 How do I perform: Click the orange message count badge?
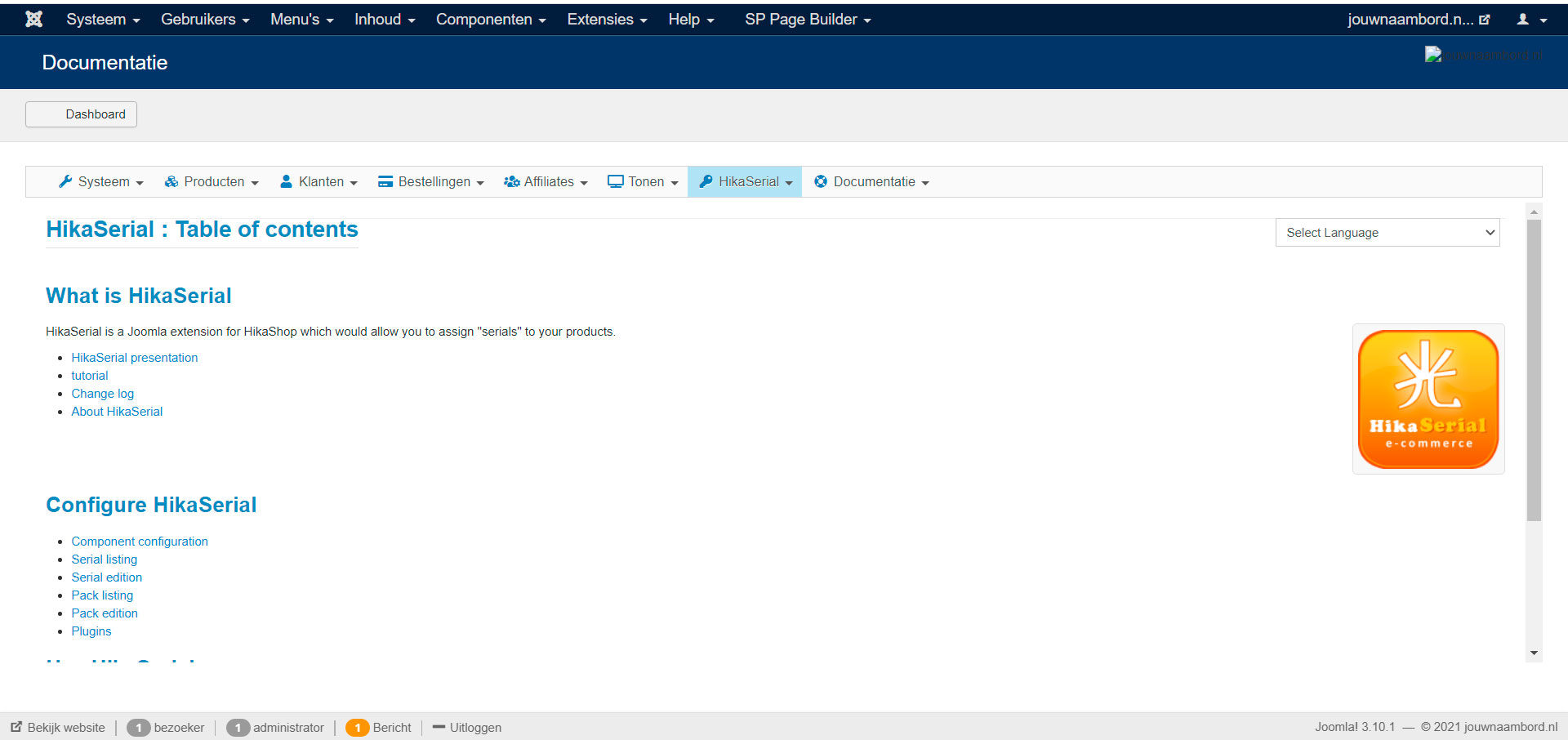pos(357,728)
